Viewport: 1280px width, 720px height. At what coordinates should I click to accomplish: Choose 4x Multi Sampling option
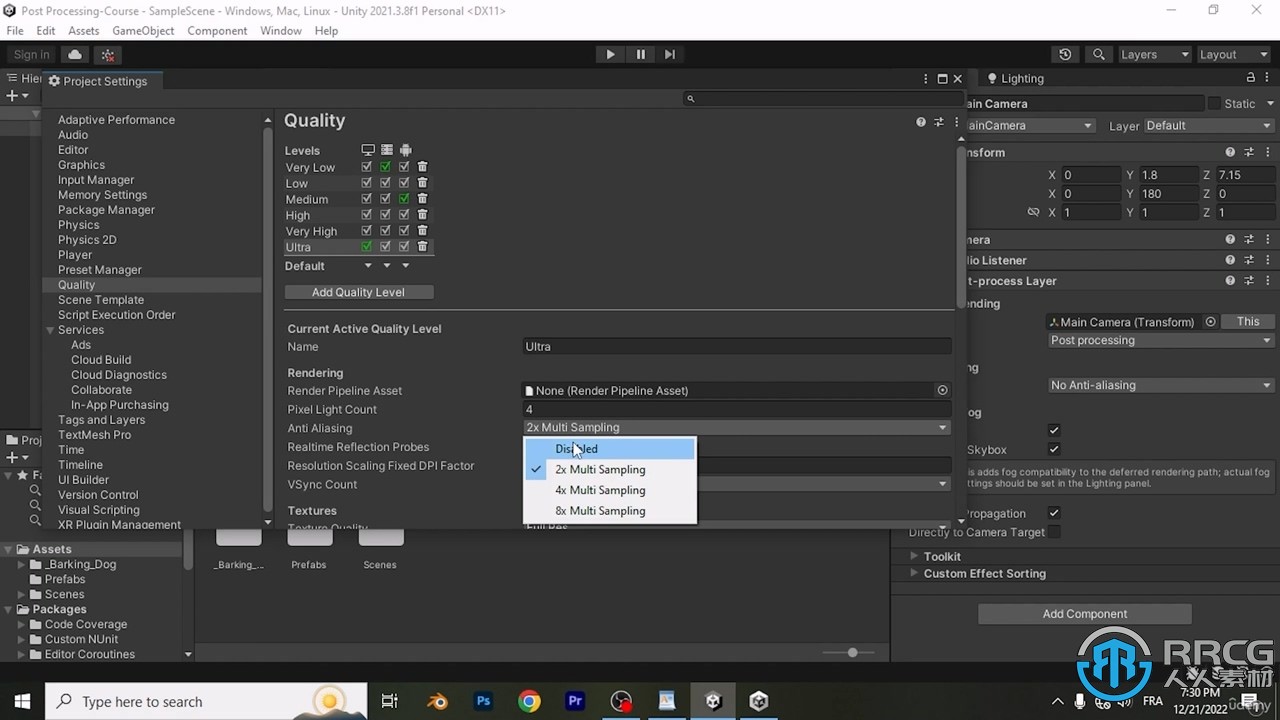(610, 490)
